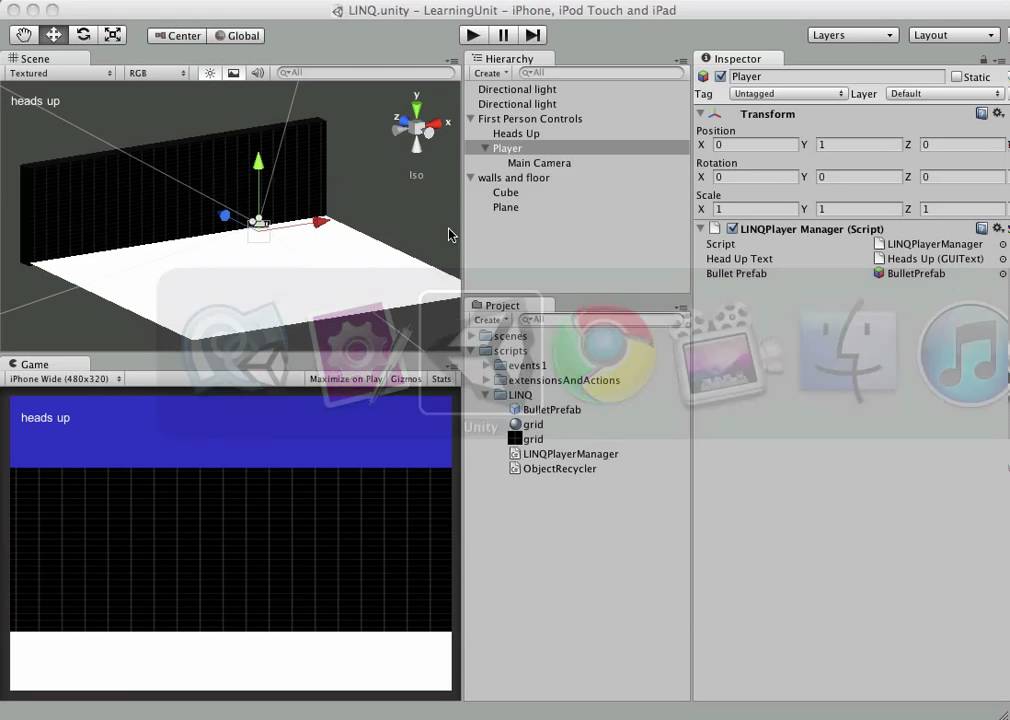The width and height of the screenshot is (1010, 720).
Task: Open LINQPlayer Manager help book icon
Action: tap(982, 228)
